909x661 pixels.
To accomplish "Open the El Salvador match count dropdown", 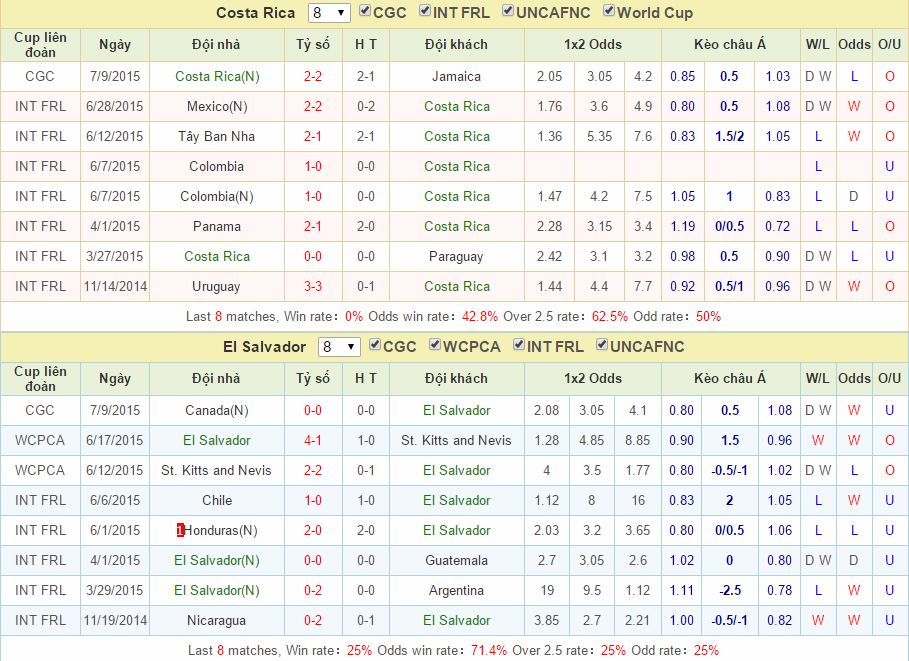I will point(339,347).
